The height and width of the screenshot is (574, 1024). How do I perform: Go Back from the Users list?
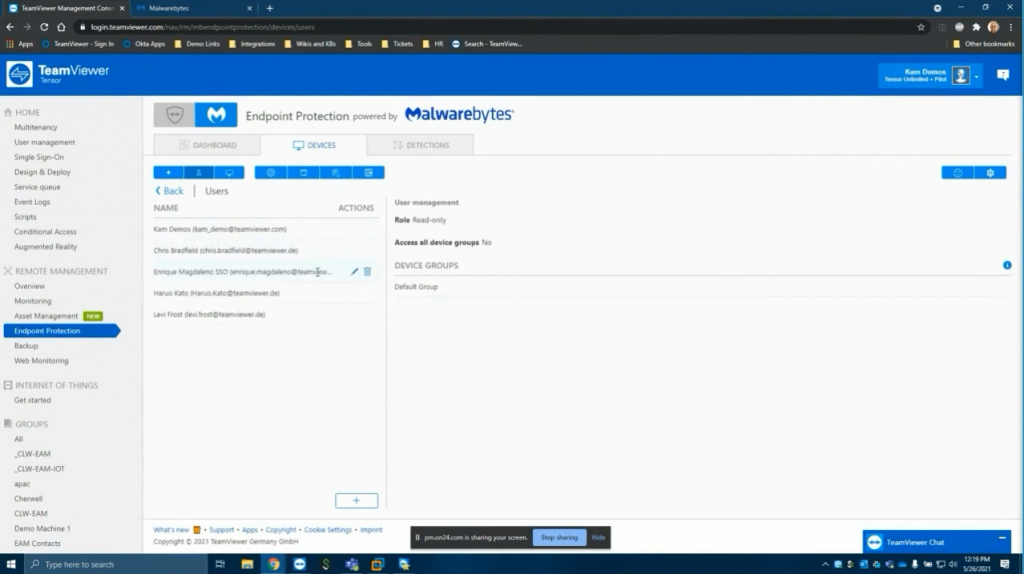(169, 191)
